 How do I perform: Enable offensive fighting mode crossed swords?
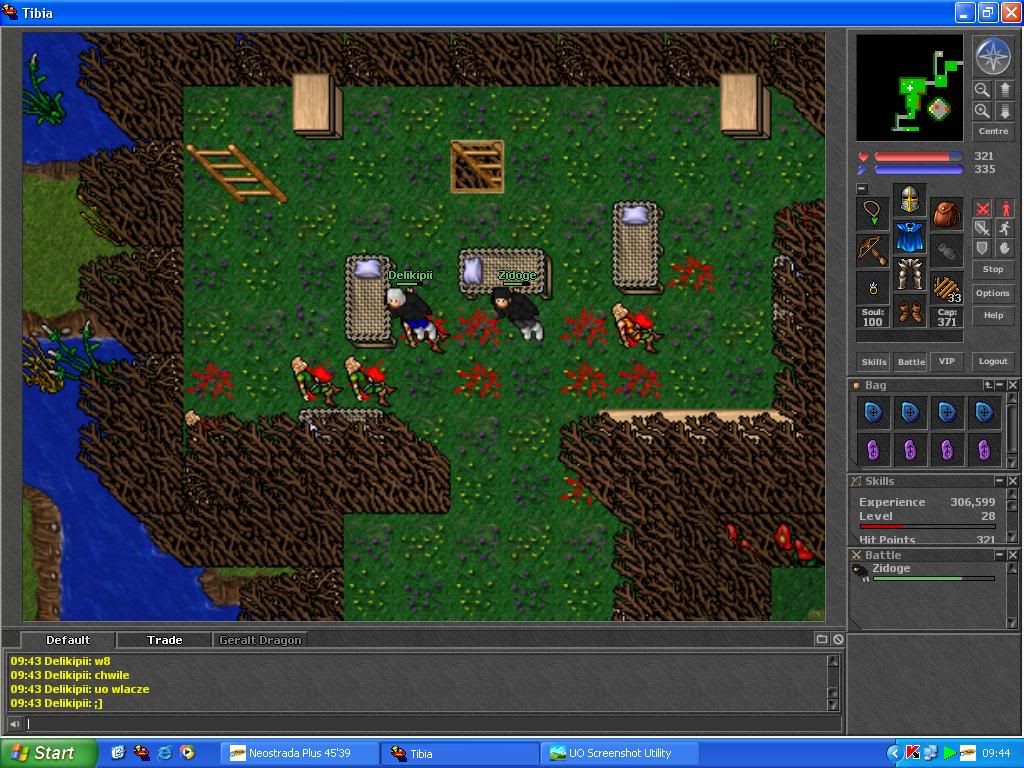pos(982,209)
